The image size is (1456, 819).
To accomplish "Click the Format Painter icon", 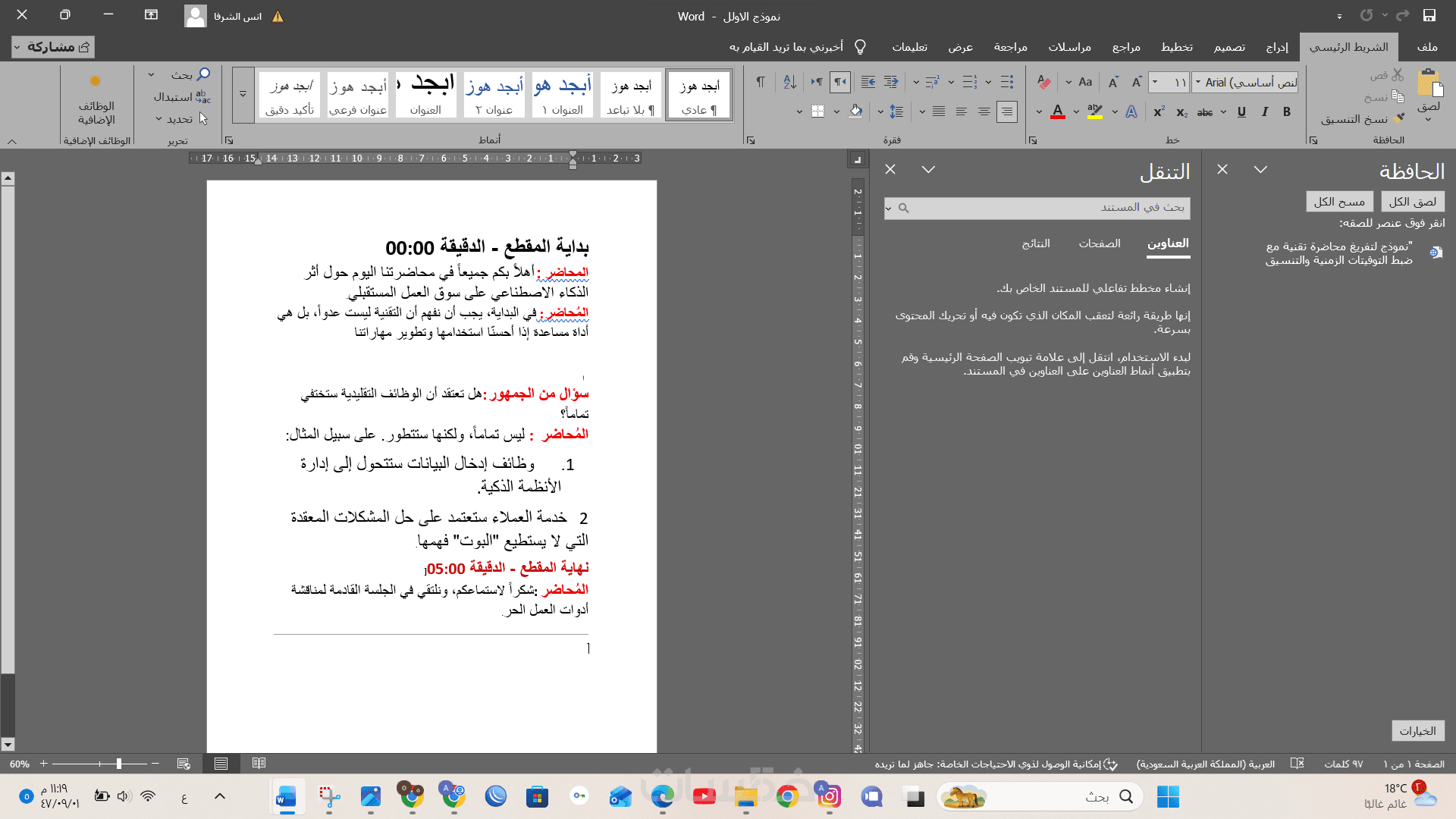I will 1399,119.
